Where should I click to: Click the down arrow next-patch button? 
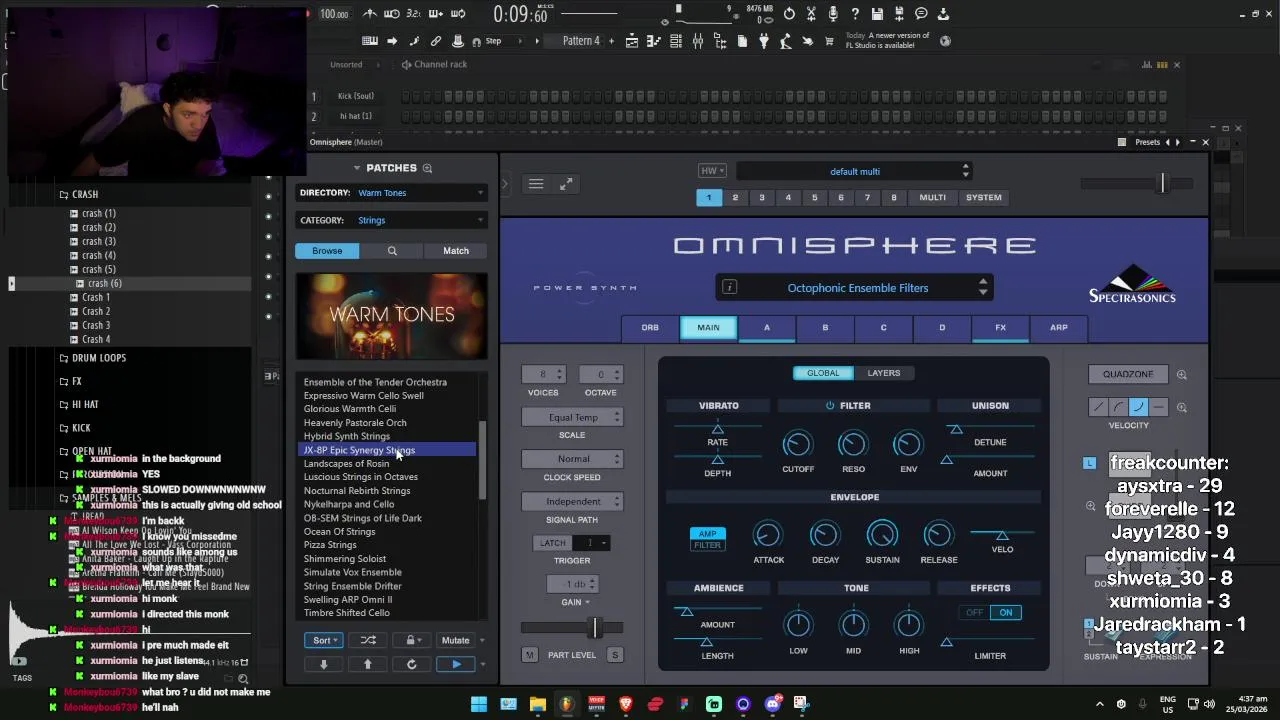tap(323, 664)
